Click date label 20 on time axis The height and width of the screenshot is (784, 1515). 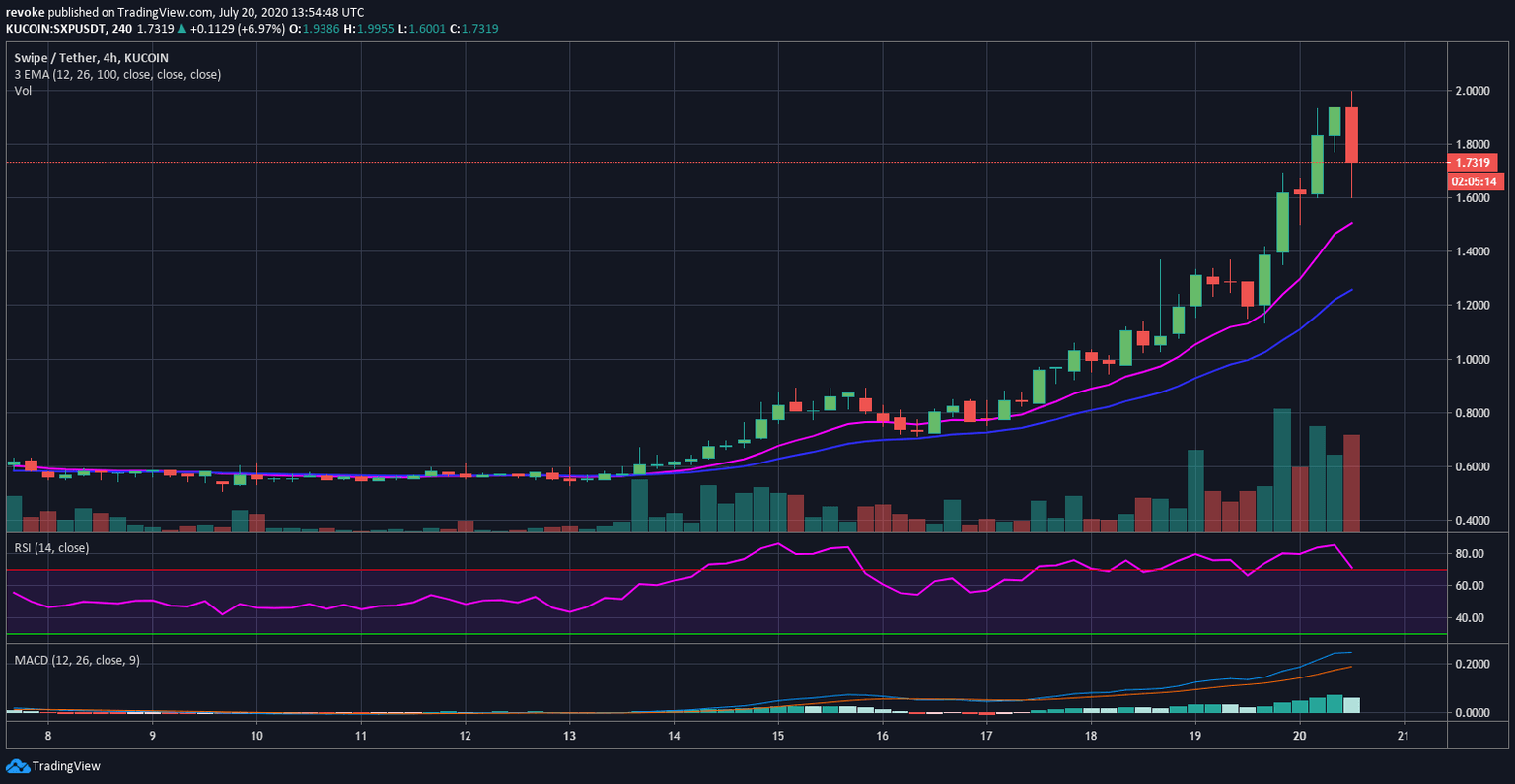click(1299, 735)
